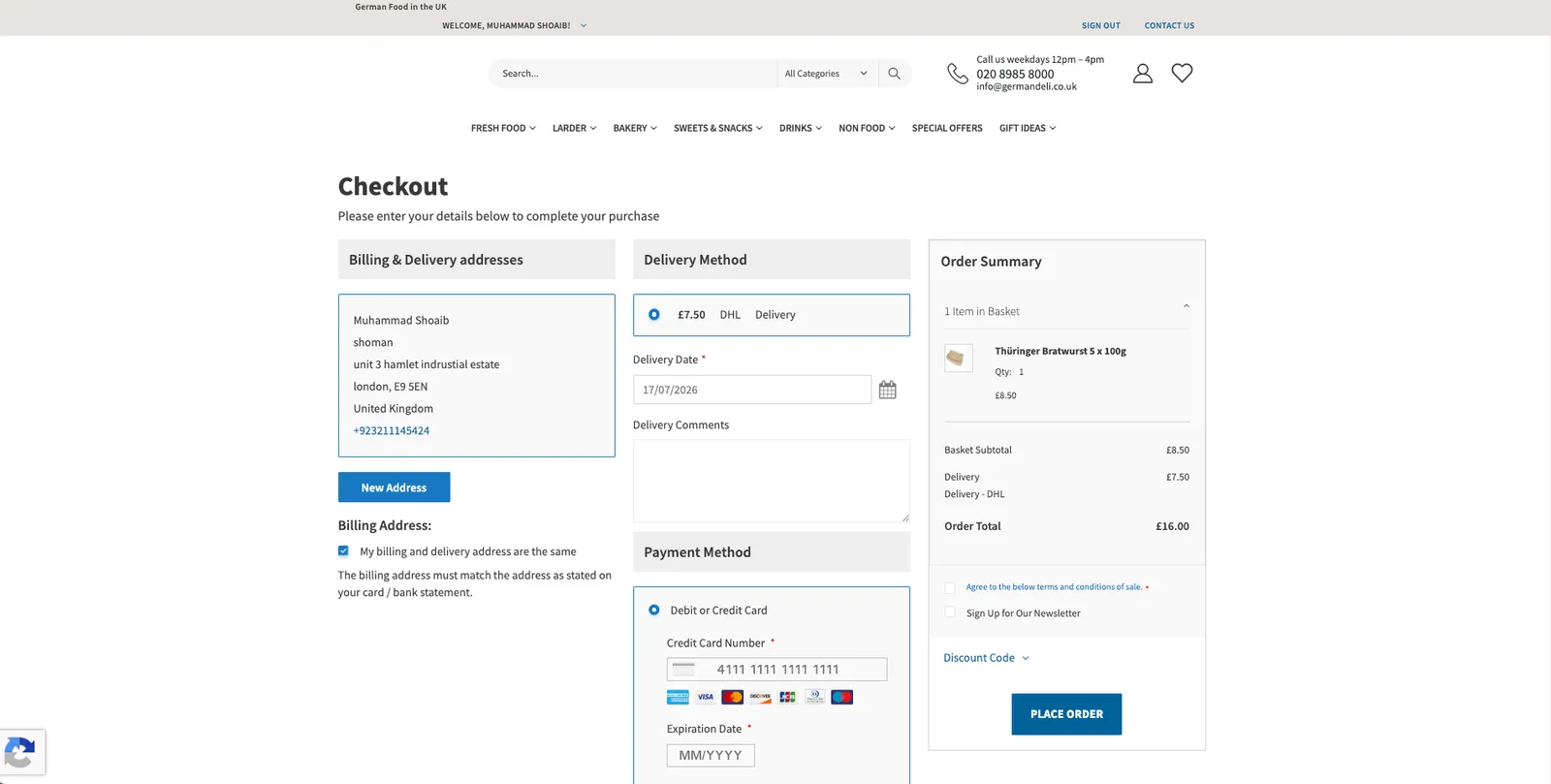Click the Contact Us link
Screen dimensions: 1551x784
[1169, 25]
